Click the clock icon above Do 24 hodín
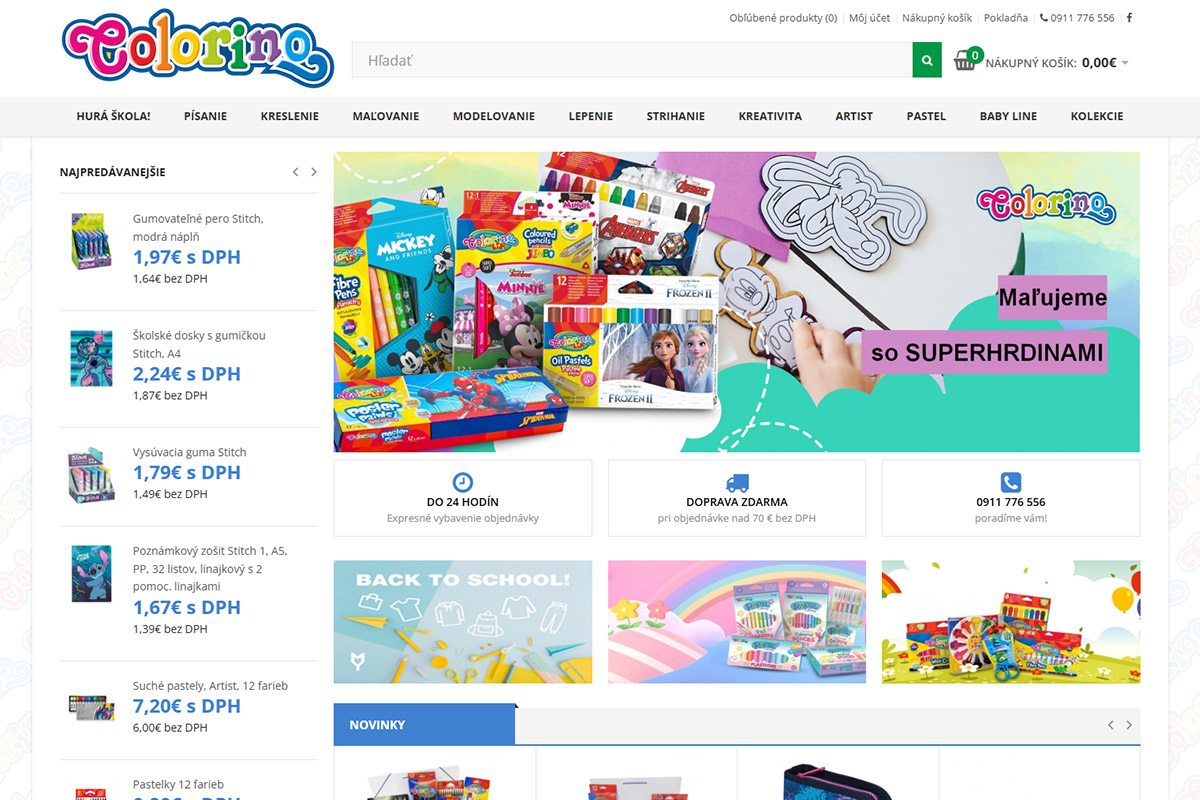1200x800 pixels. (463, 482)
